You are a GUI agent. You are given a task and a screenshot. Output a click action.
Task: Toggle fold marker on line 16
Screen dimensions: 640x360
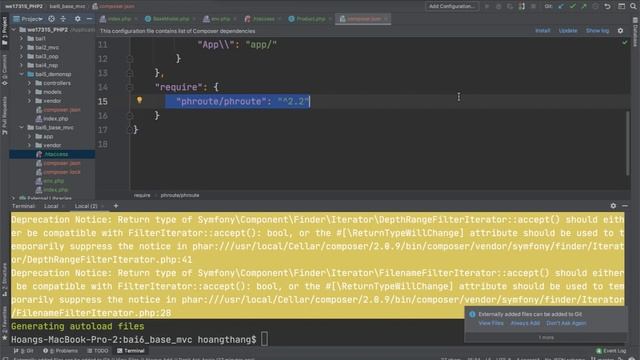click(x=130, y=116)
